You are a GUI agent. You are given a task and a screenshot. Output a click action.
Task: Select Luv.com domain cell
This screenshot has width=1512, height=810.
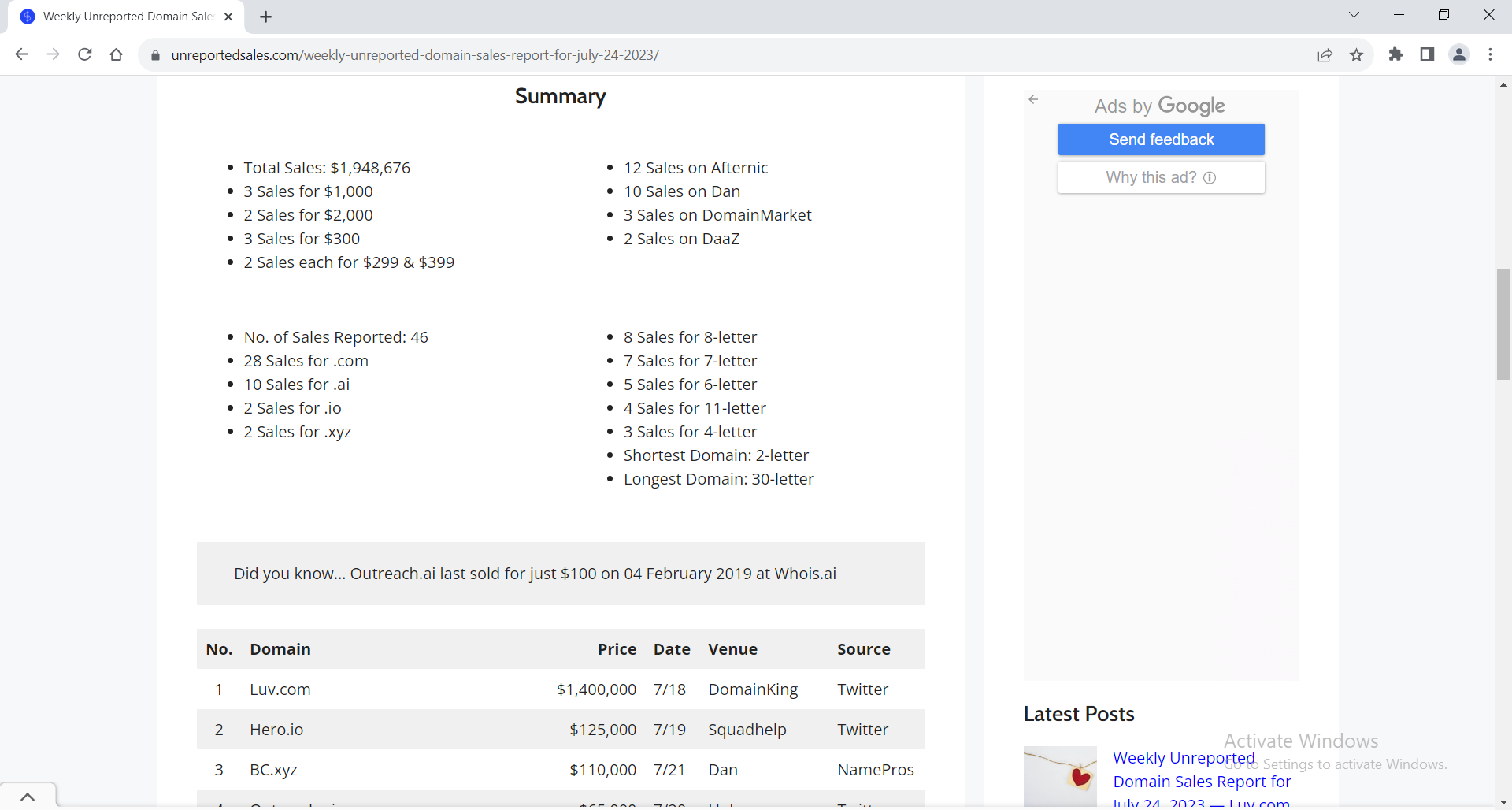click(x=280, y=689)
